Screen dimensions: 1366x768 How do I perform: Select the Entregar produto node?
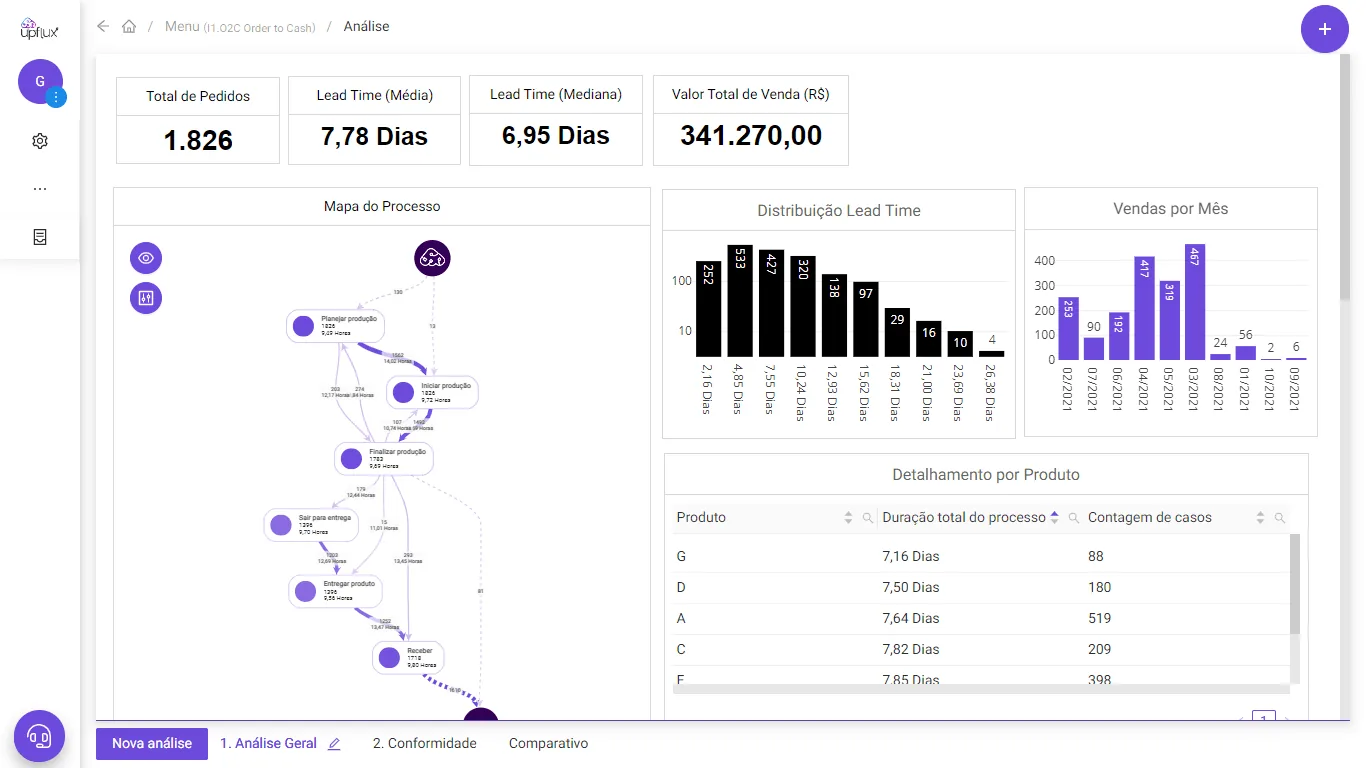coord(336,591)
